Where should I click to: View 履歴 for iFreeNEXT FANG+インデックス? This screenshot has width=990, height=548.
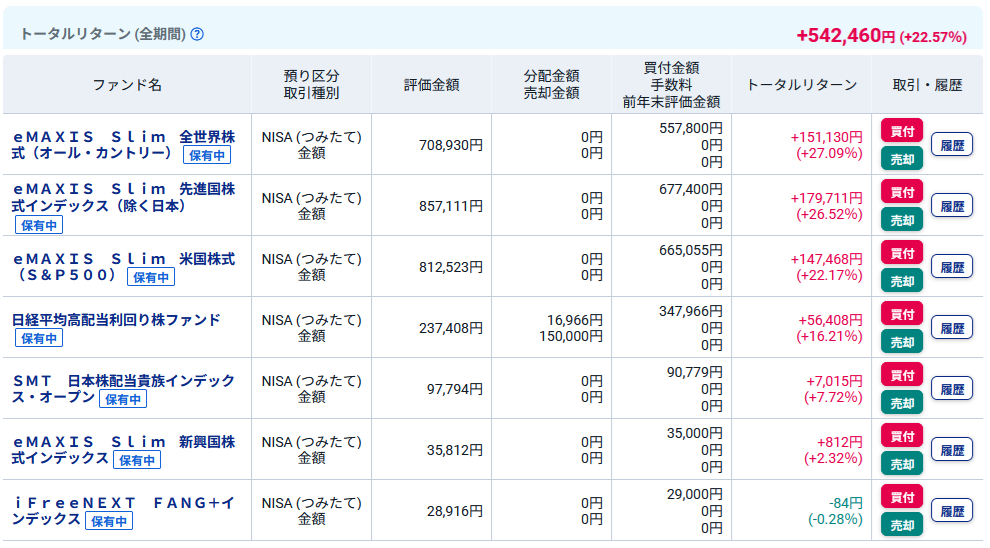point(951,511)
